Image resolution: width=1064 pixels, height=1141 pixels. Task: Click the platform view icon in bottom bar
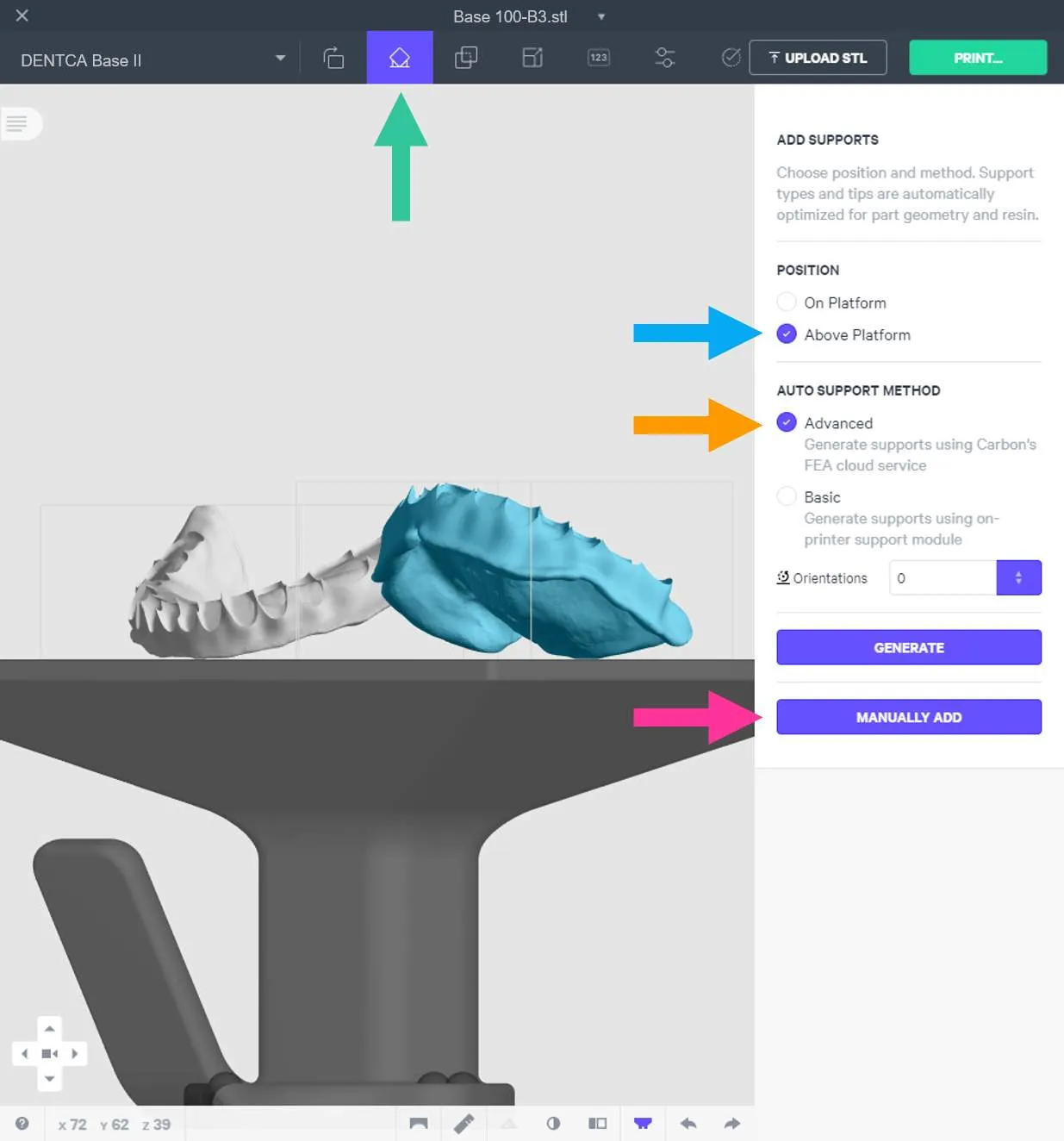419,1124
